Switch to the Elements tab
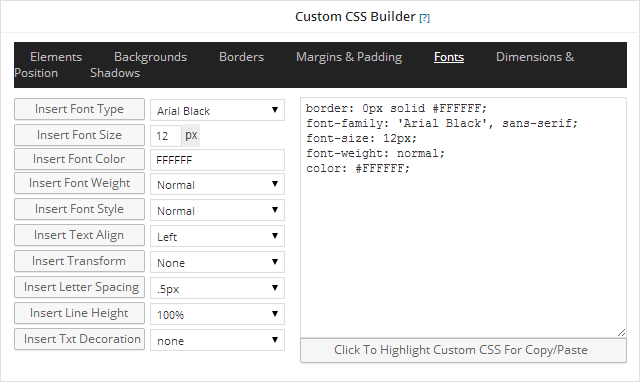Viewport: 640px width, 382px height. [56, 57]
